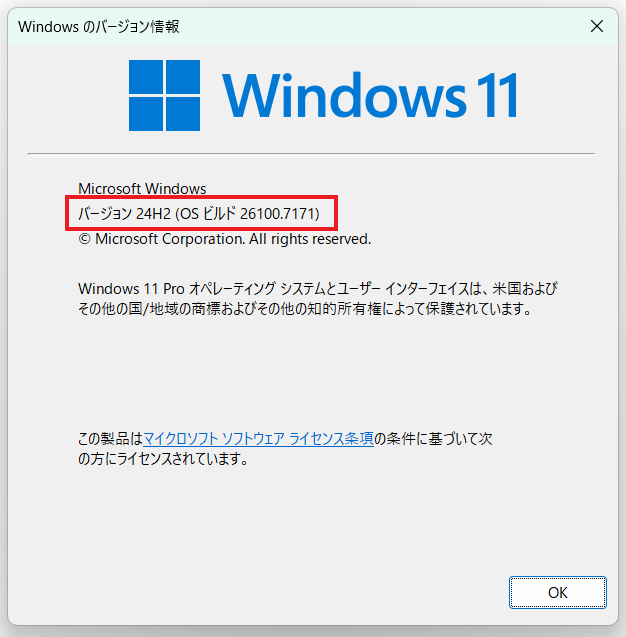Click the top-left pane of Windows logo
Image resolution: width=626 pixels, height=637 pixels.
point(146,77)
